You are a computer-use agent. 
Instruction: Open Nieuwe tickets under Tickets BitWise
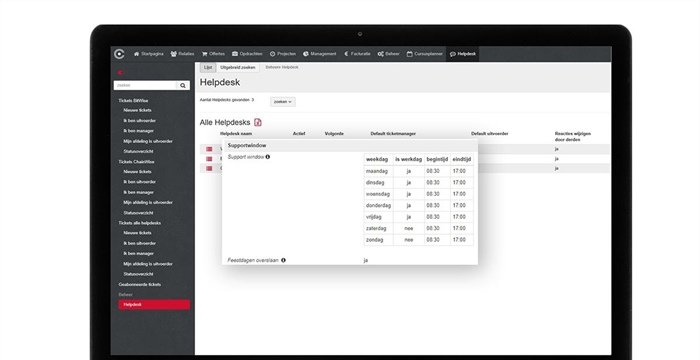[138, 110]
